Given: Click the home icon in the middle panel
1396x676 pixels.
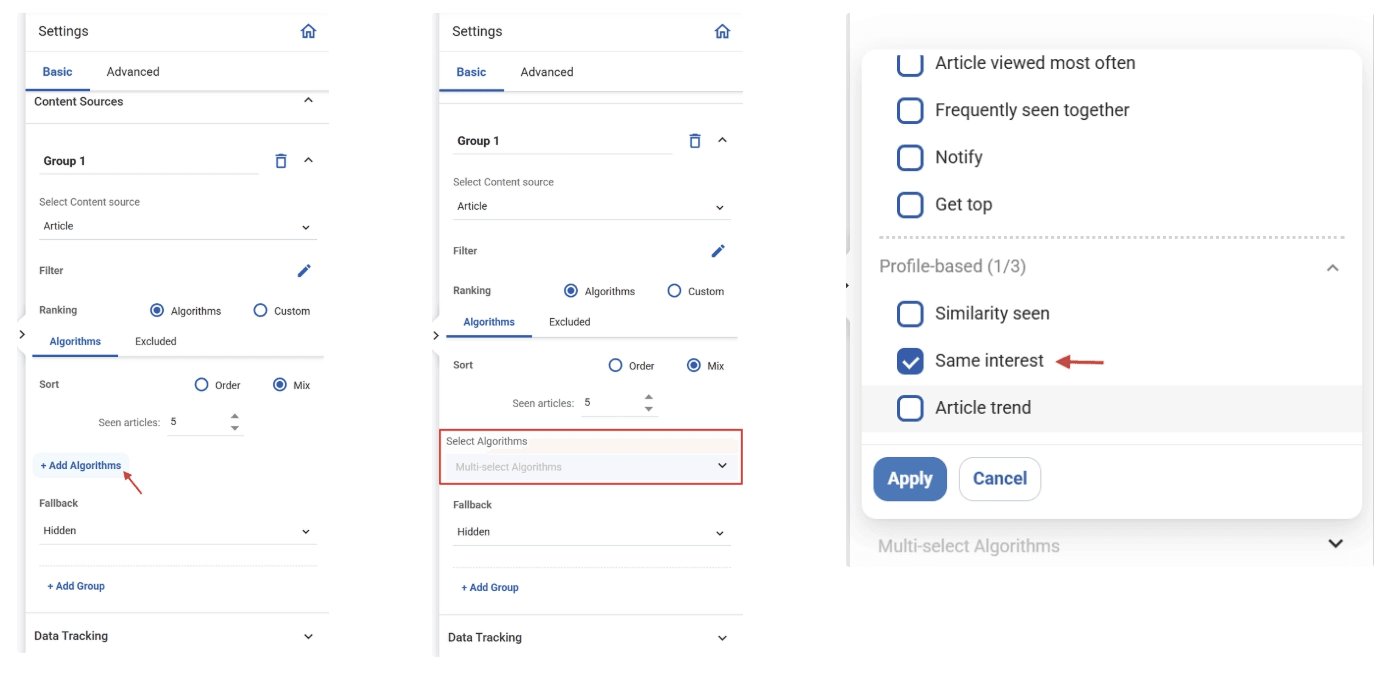Looking at the screenshot, I should point(721,31).
